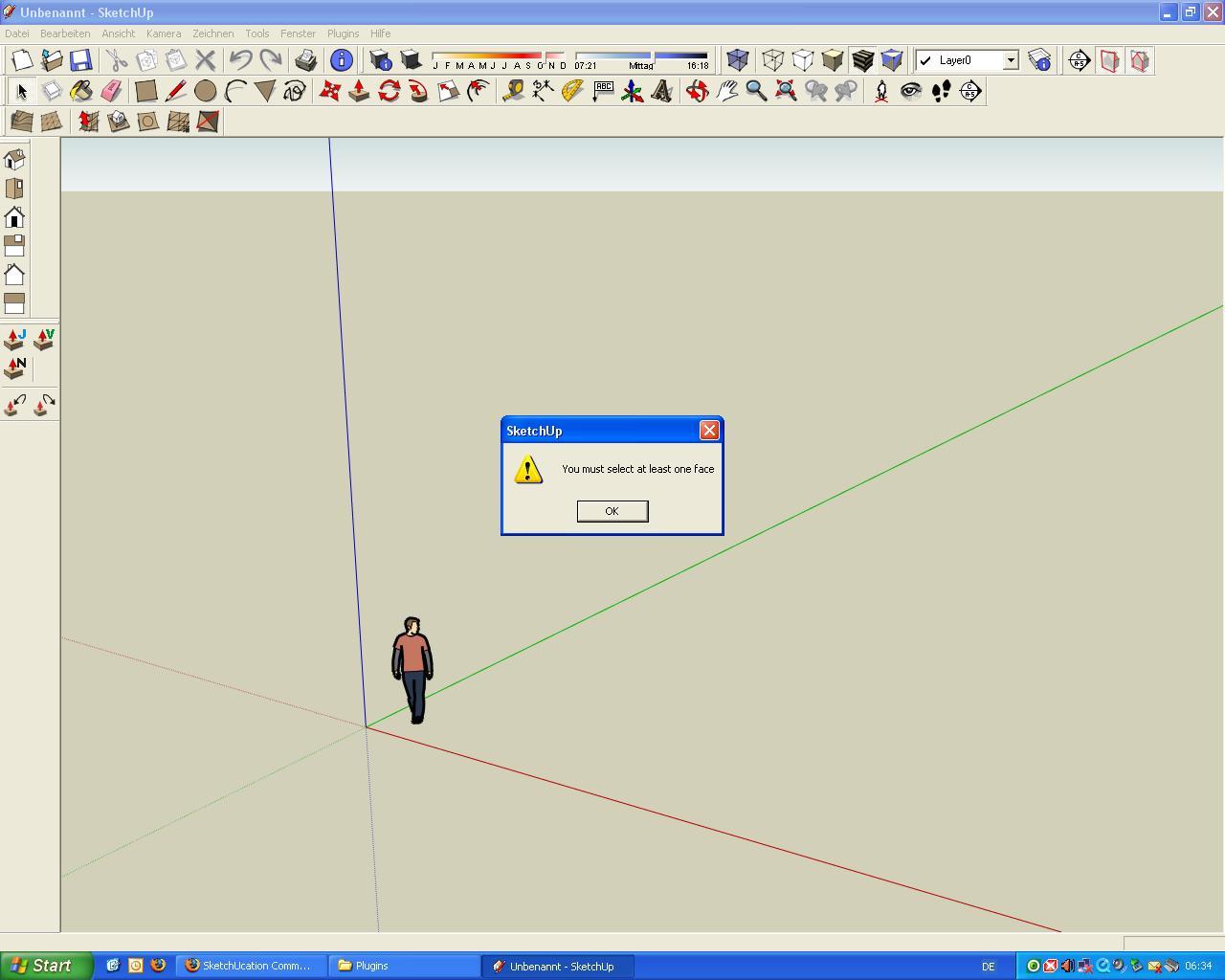The height and width of the screenshot is (980, 1225).
Task: Switch to Plugins folder taskbar window
Action: 405,966
